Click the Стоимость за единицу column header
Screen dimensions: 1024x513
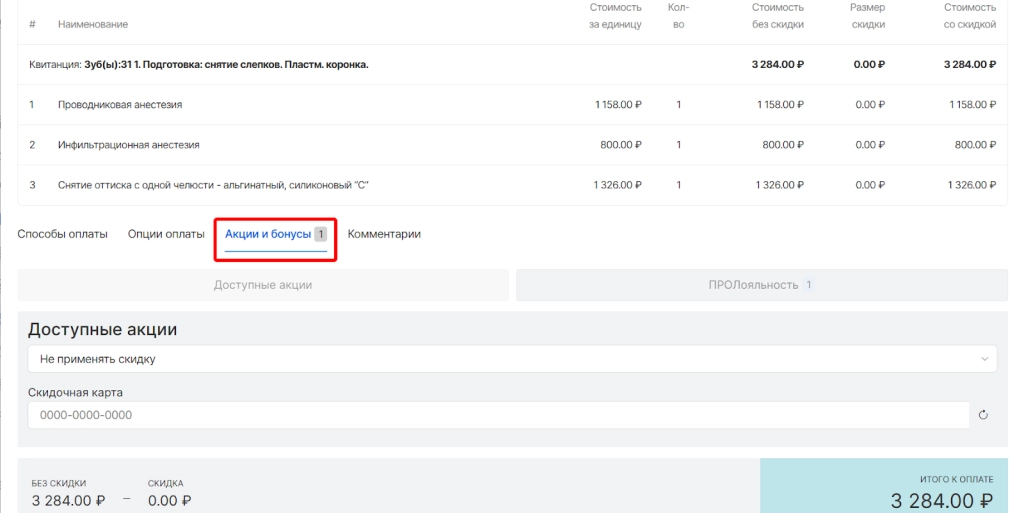click(x=615, y=16)
